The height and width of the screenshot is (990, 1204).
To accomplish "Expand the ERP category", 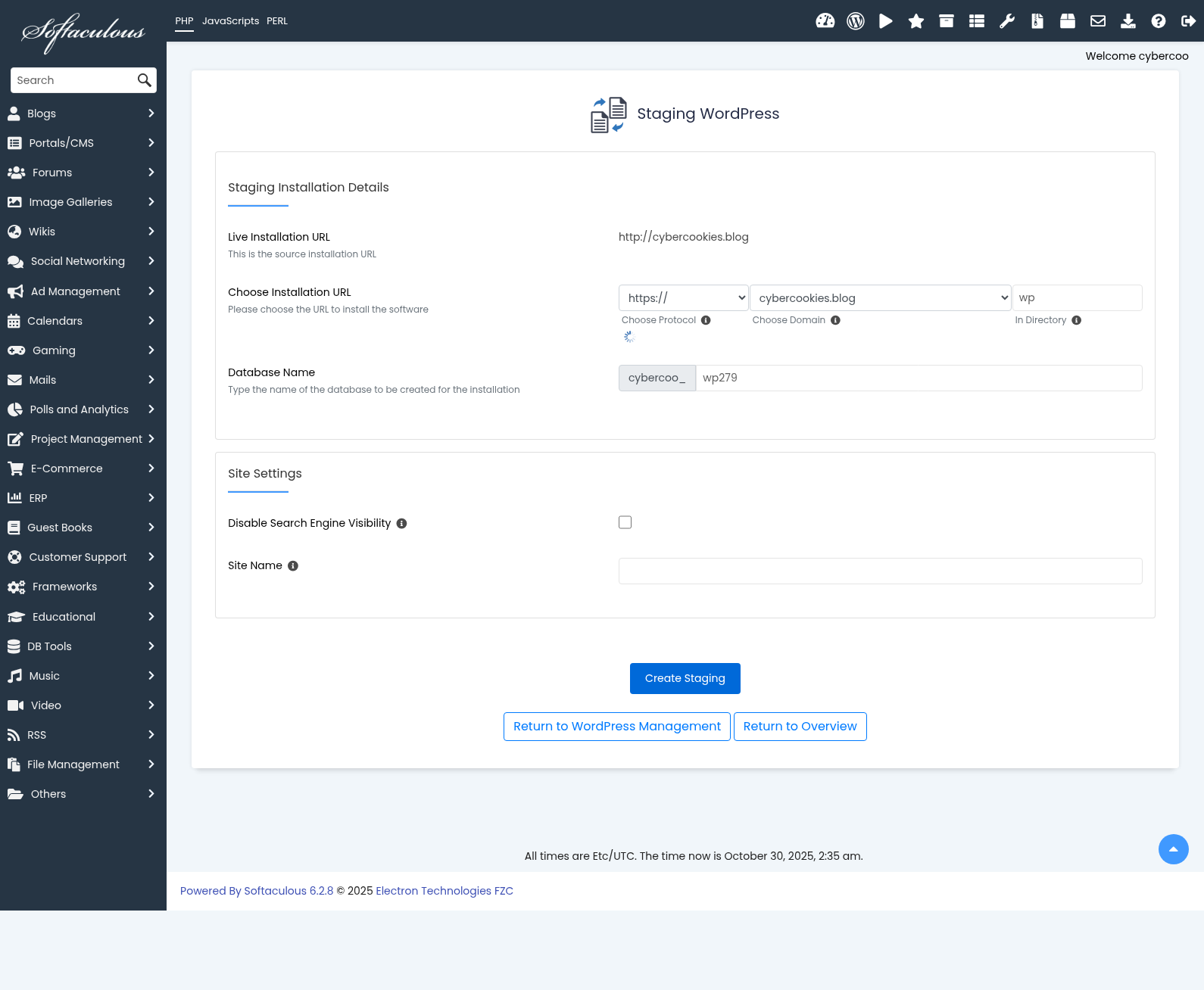I will 83,498.
